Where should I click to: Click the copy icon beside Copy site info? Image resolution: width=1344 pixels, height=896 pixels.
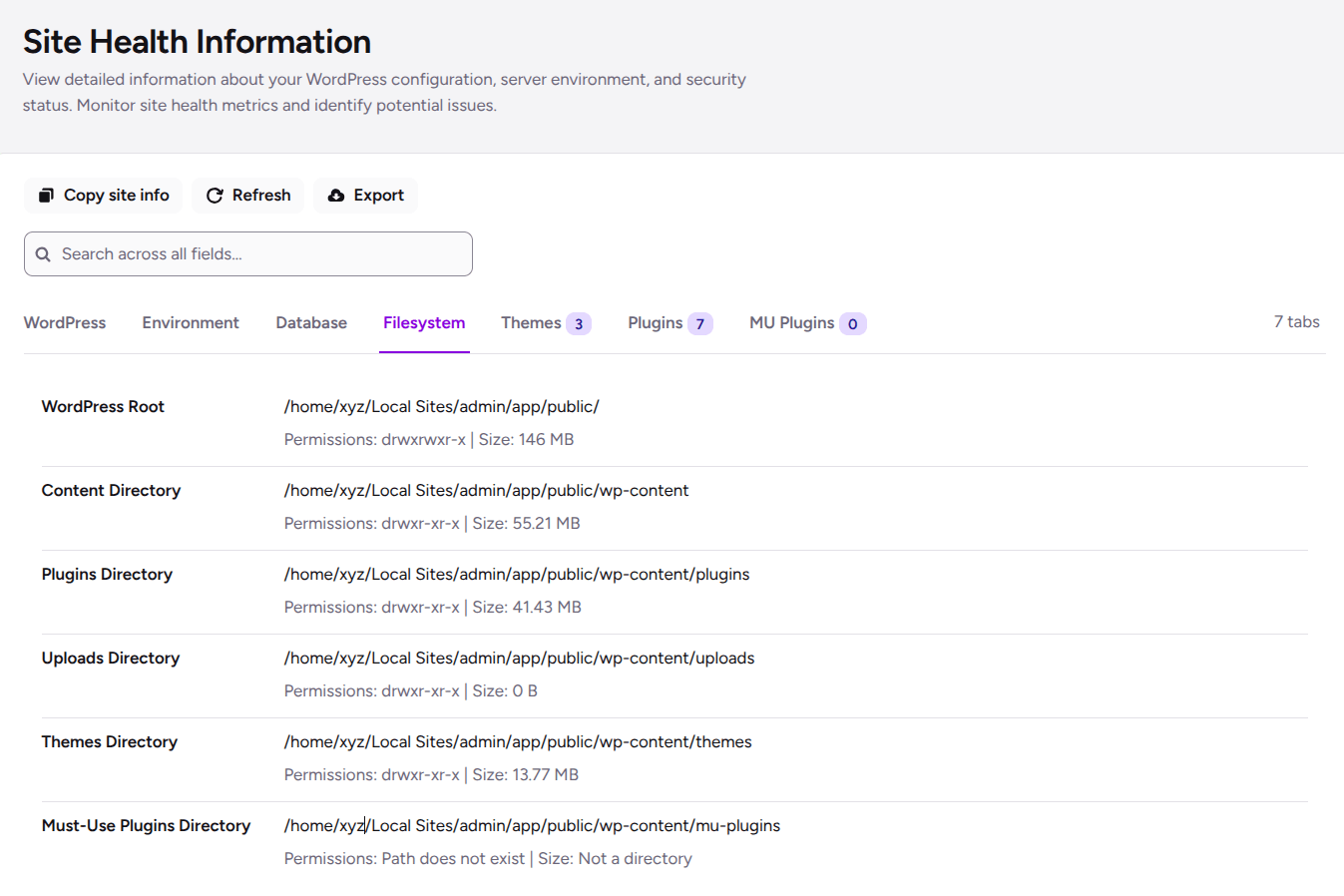[46, 196]
